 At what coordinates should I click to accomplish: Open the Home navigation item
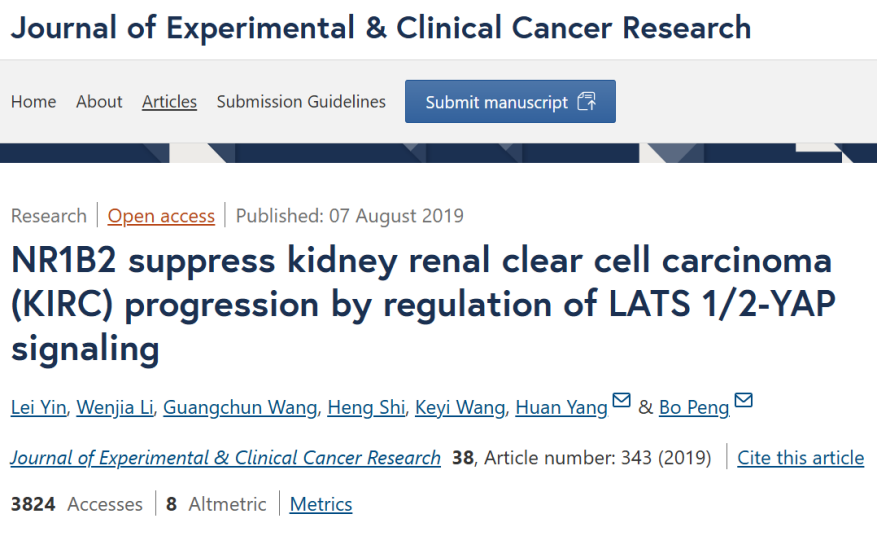(34, 101)
